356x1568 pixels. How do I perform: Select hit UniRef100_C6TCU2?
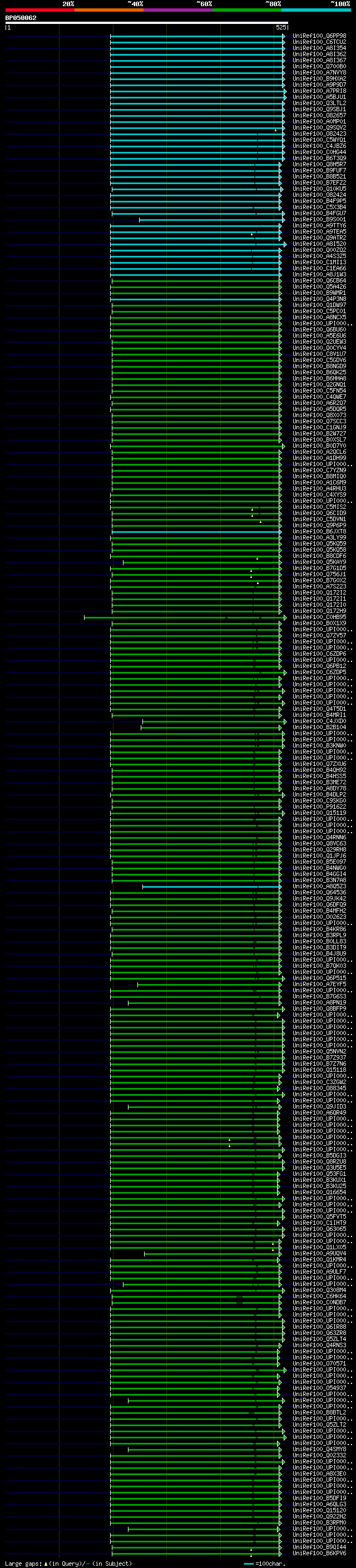(x=319, y=42)
